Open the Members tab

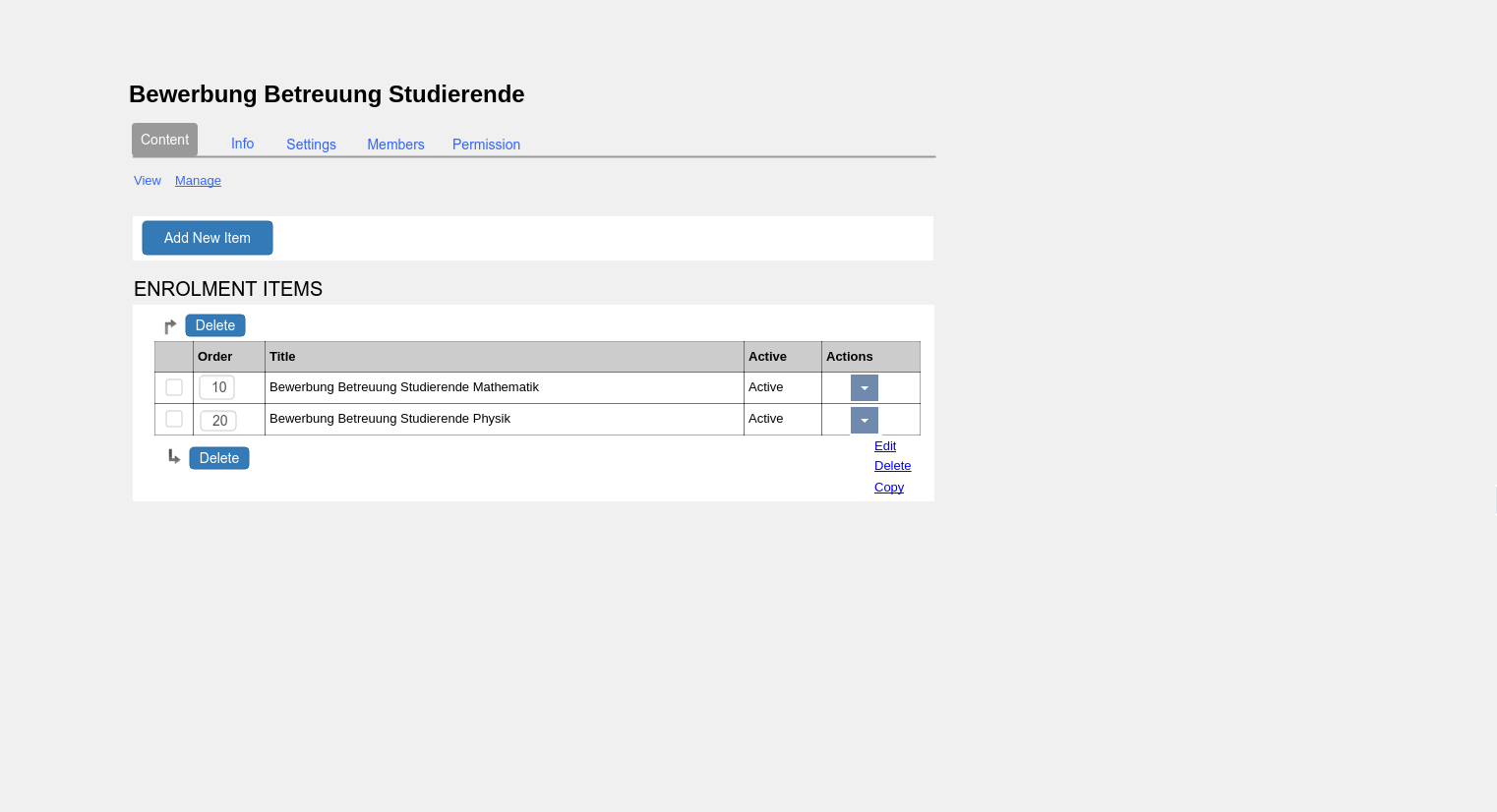(395, 145)
